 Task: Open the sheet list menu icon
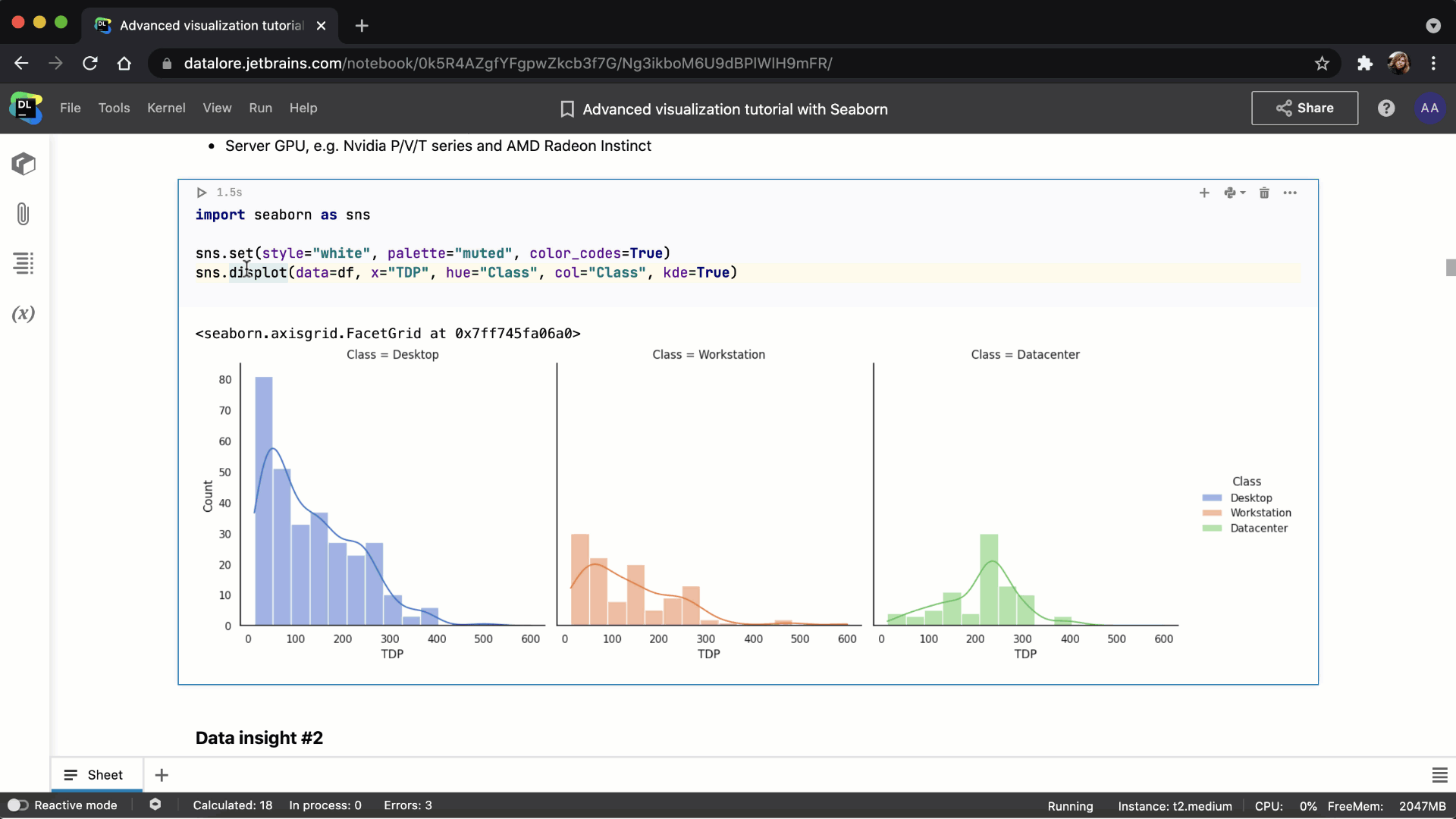coord(1439,775)
